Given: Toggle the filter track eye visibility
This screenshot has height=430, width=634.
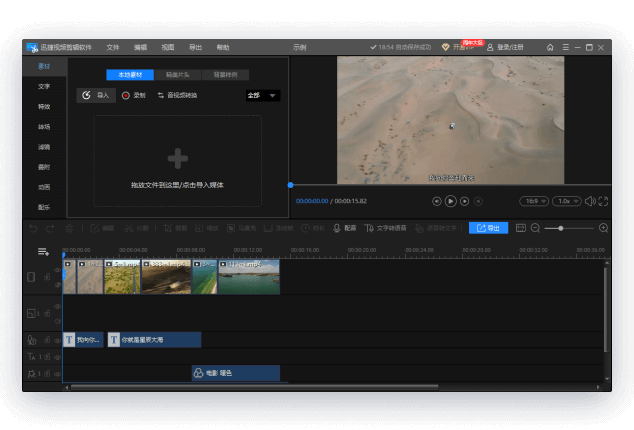Looking at the screenshot, I should (57, 374).
